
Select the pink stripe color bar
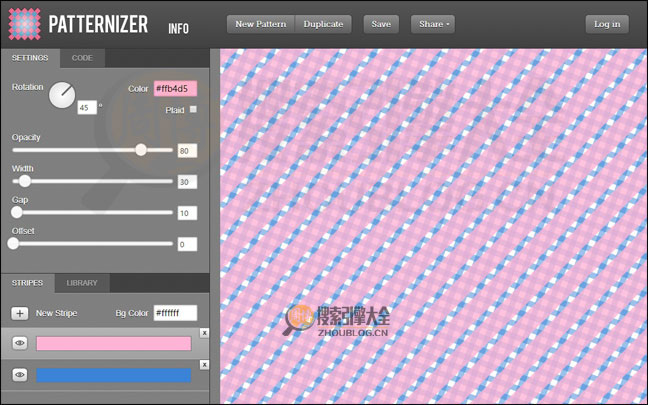[114, 343]
